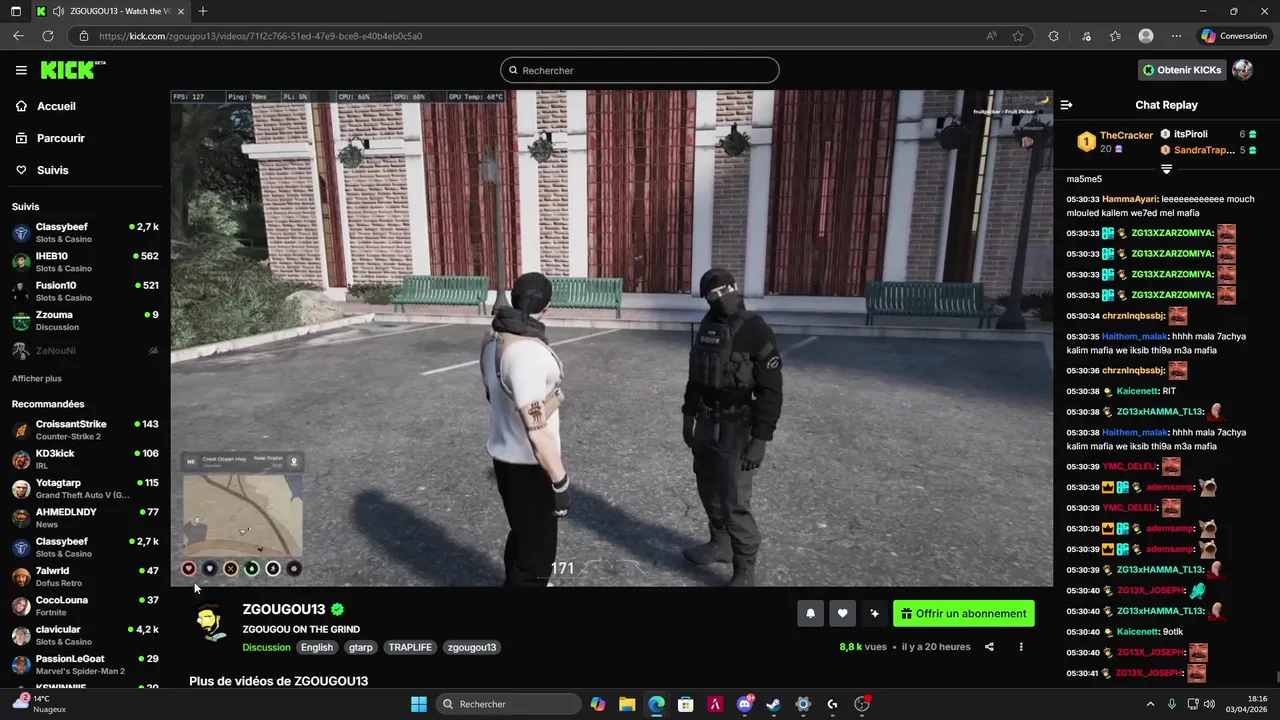Open the Discussion category link
The width and height of the screenshot is (1280, 720).
tap(266, 647)
